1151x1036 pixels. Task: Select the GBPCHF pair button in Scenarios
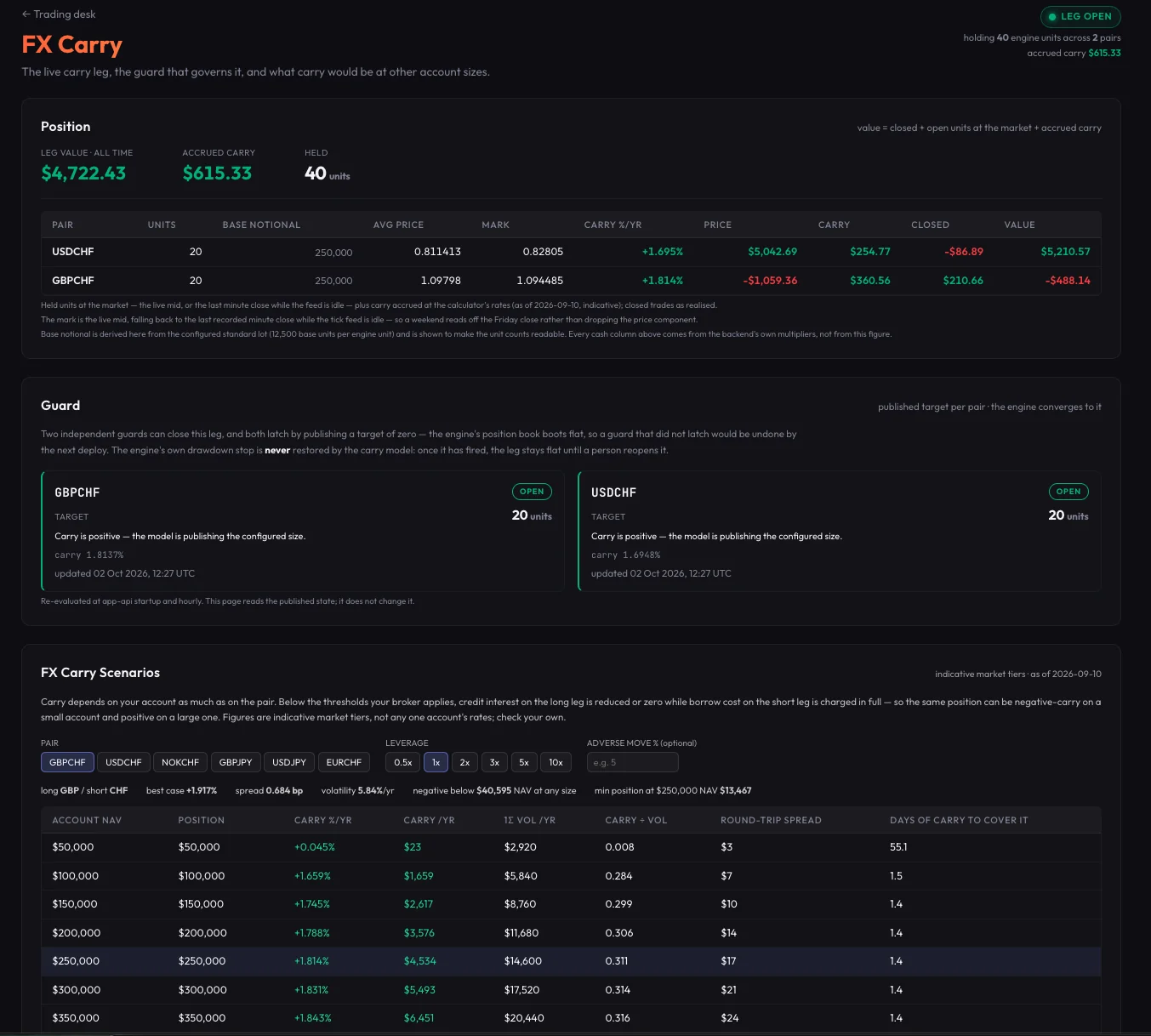67,762
